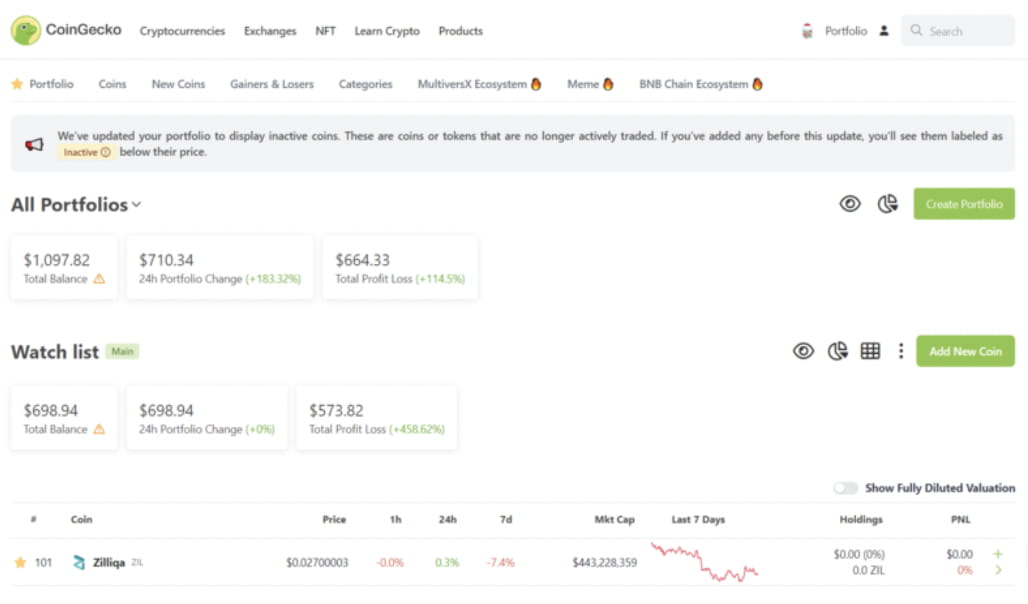Hide All Portfolios balances with eye icon
Viewport: 1028px width, 604px height.
tap(850, 204)
